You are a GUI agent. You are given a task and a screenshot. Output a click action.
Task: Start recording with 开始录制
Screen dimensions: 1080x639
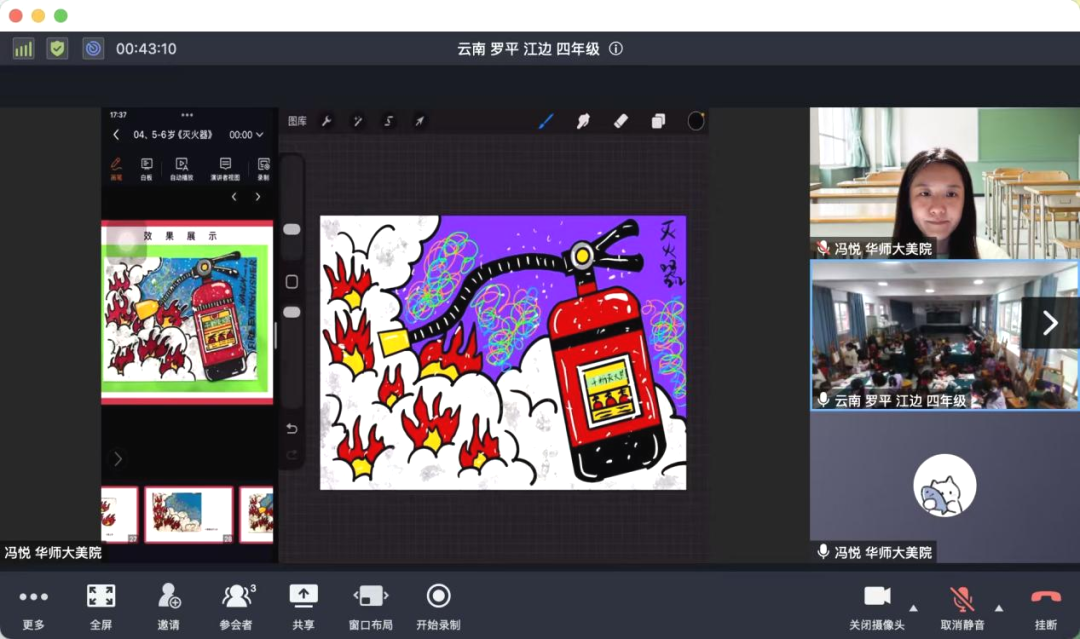pyautogui.click(x=438, y=597)
